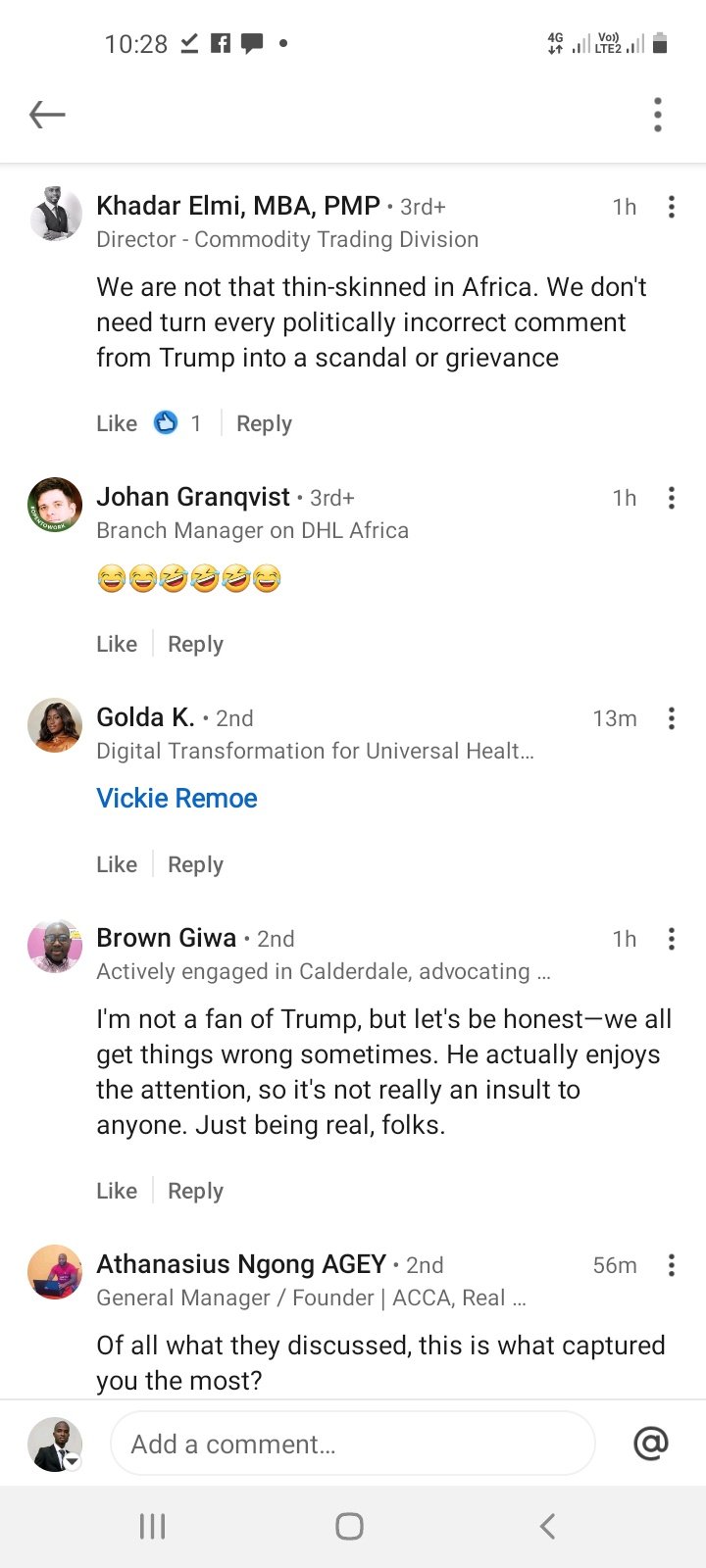Reply to Golda K.'s comment

click(x=195, y=864)
